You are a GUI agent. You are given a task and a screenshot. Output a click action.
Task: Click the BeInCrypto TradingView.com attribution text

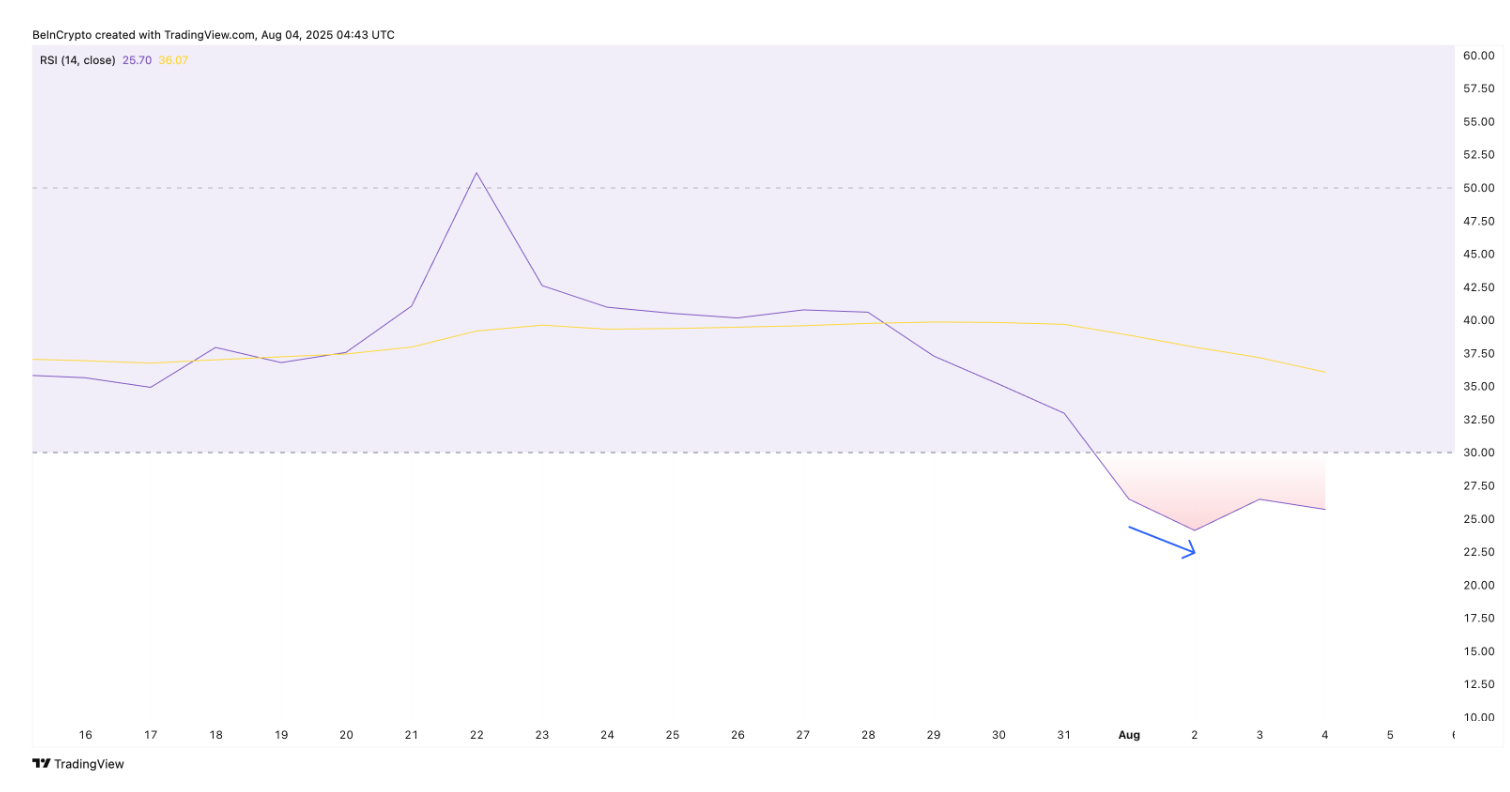(213, 35)
